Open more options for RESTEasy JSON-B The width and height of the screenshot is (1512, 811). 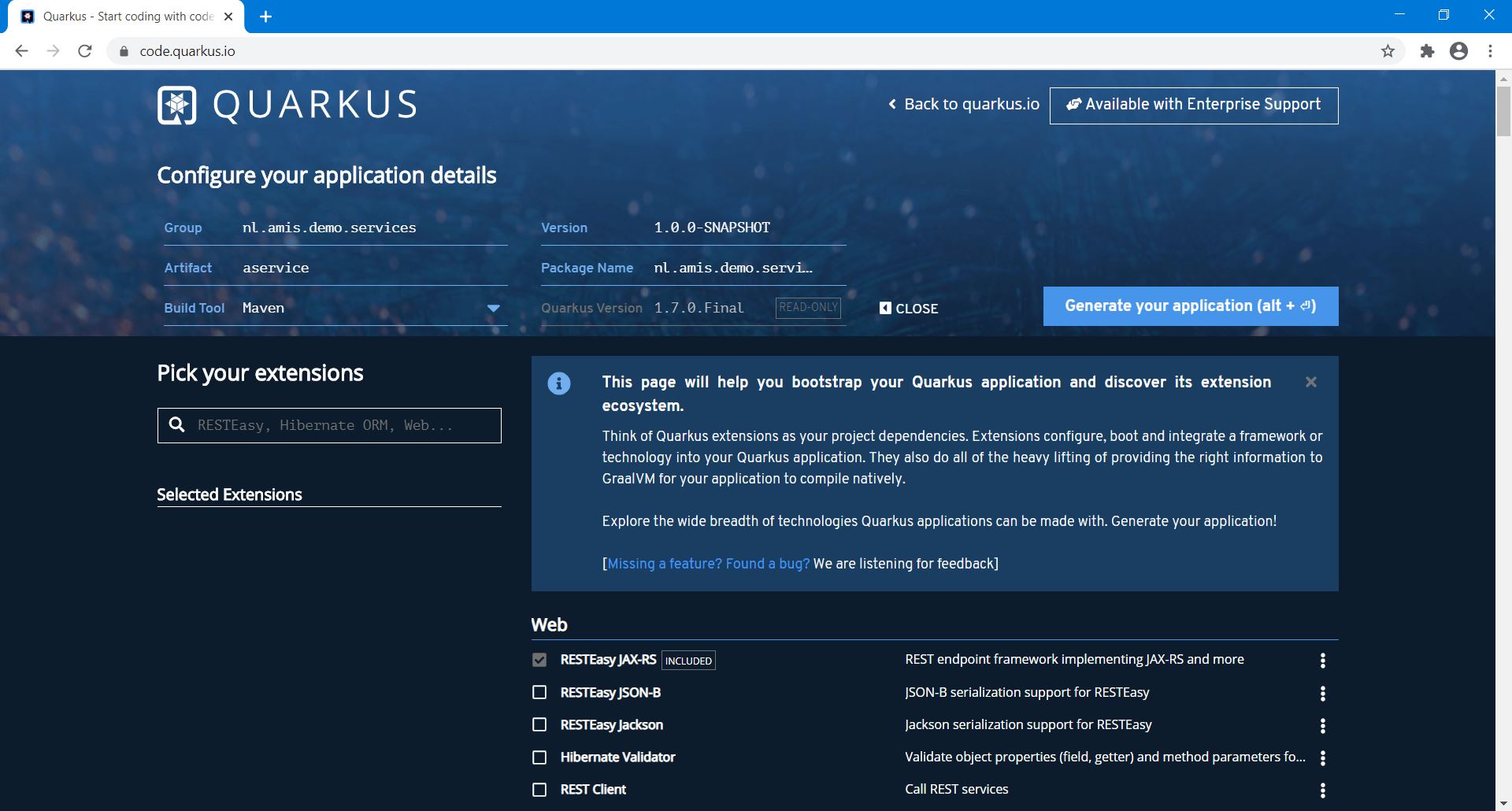[1322, 693]
